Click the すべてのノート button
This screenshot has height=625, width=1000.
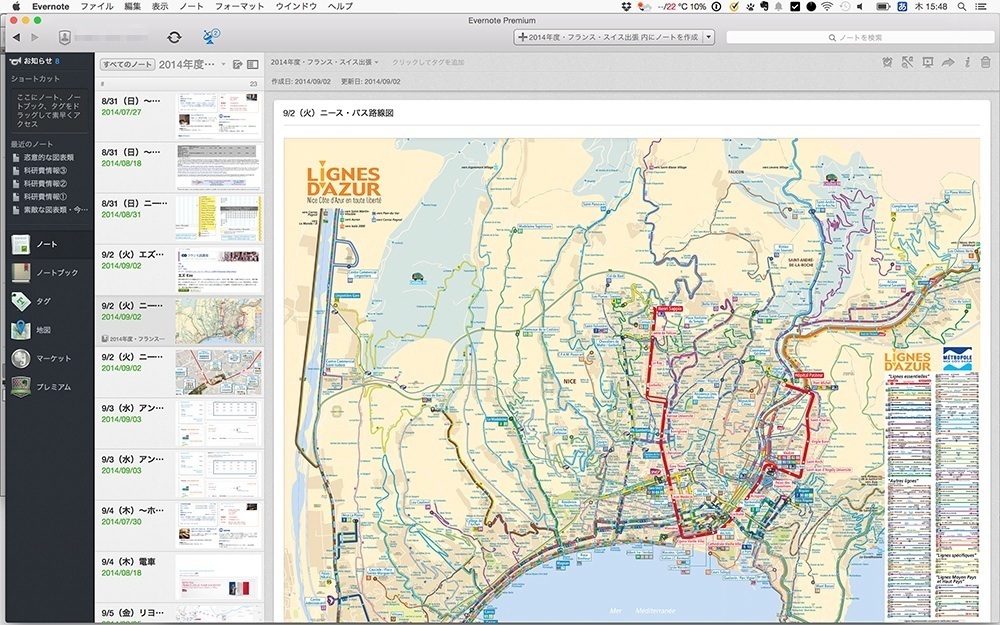point(128,64)
